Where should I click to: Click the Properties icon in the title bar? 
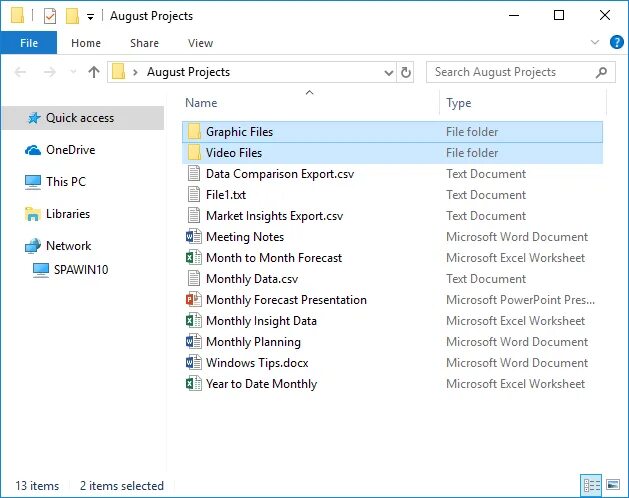(50, 16)
